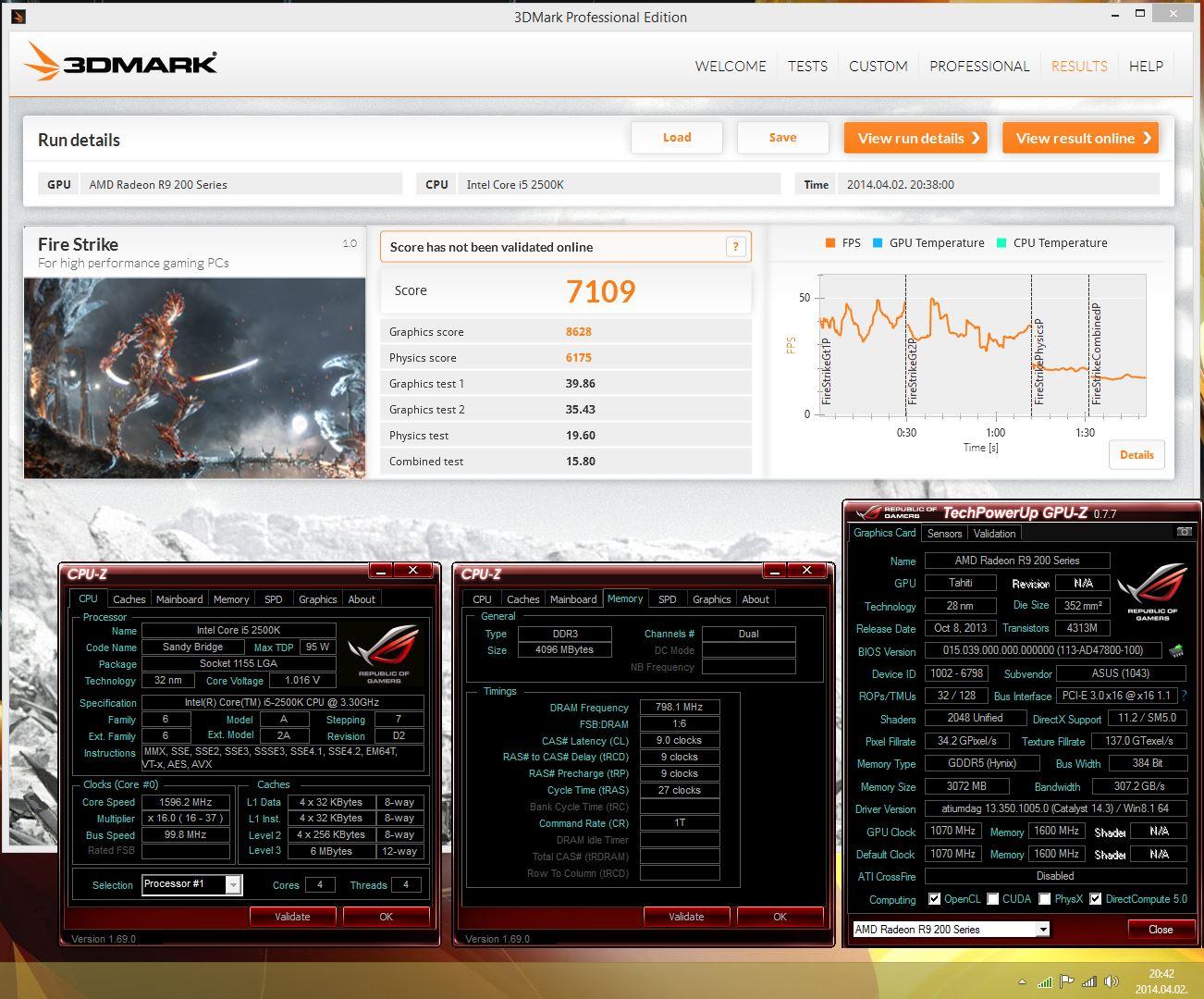
Task: Click the blue GPU Temperature legend marker
Action: coord(877,243)
